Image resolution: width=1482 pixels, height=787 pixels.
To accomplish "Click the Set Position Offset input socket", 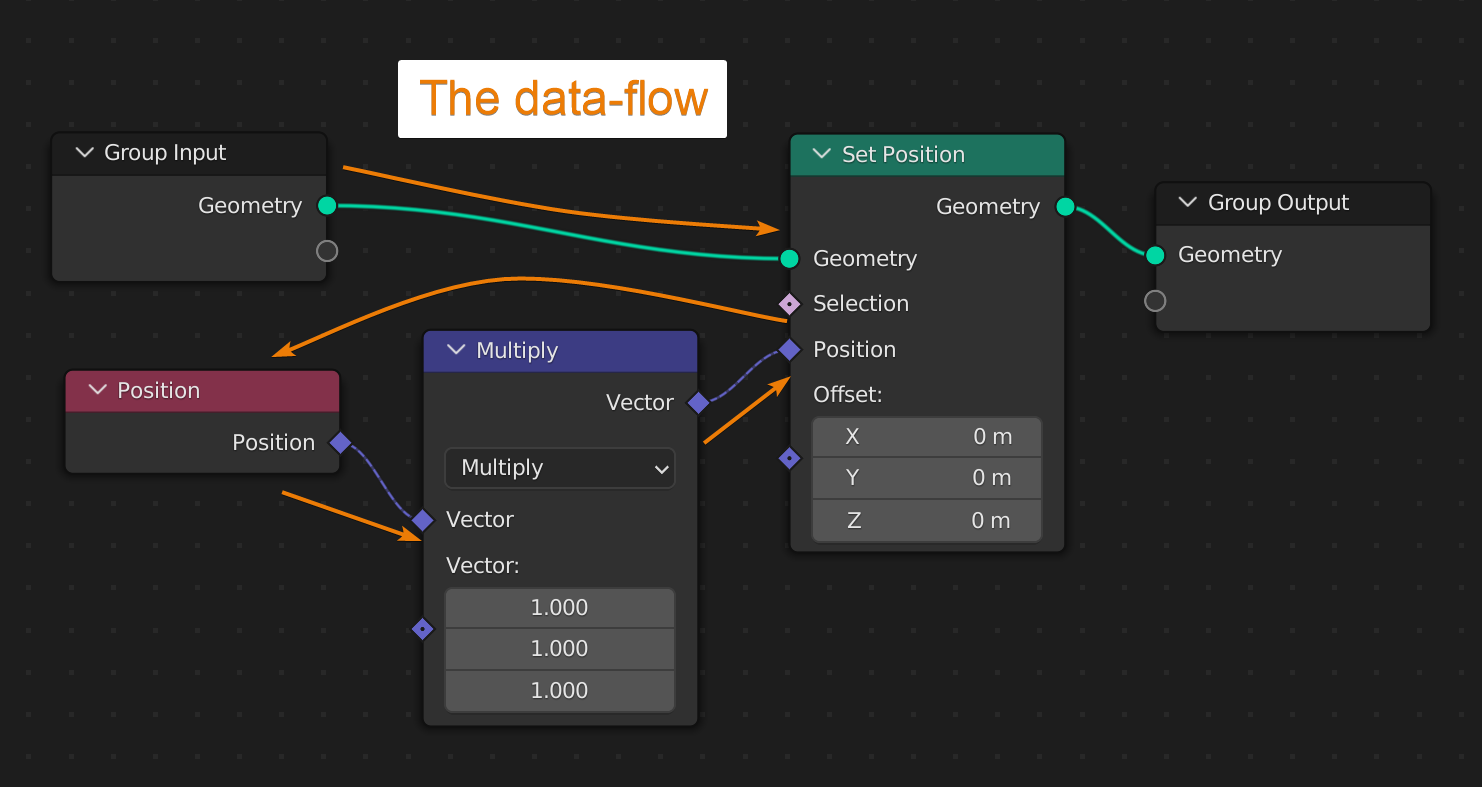I will click(789, 459).
